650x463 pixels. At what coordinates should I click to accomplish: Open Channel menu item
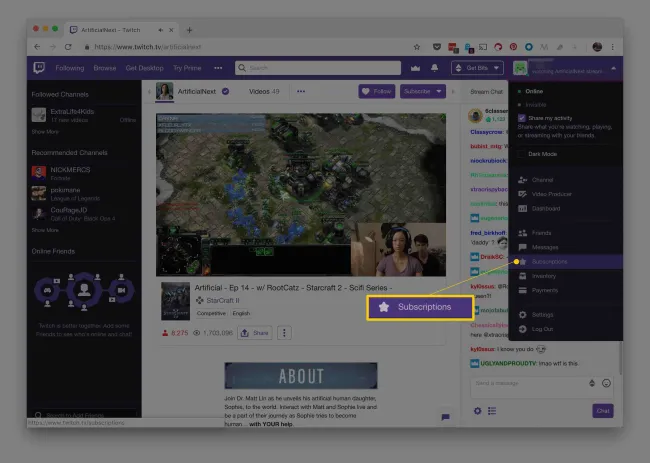[x=566, y=180]
